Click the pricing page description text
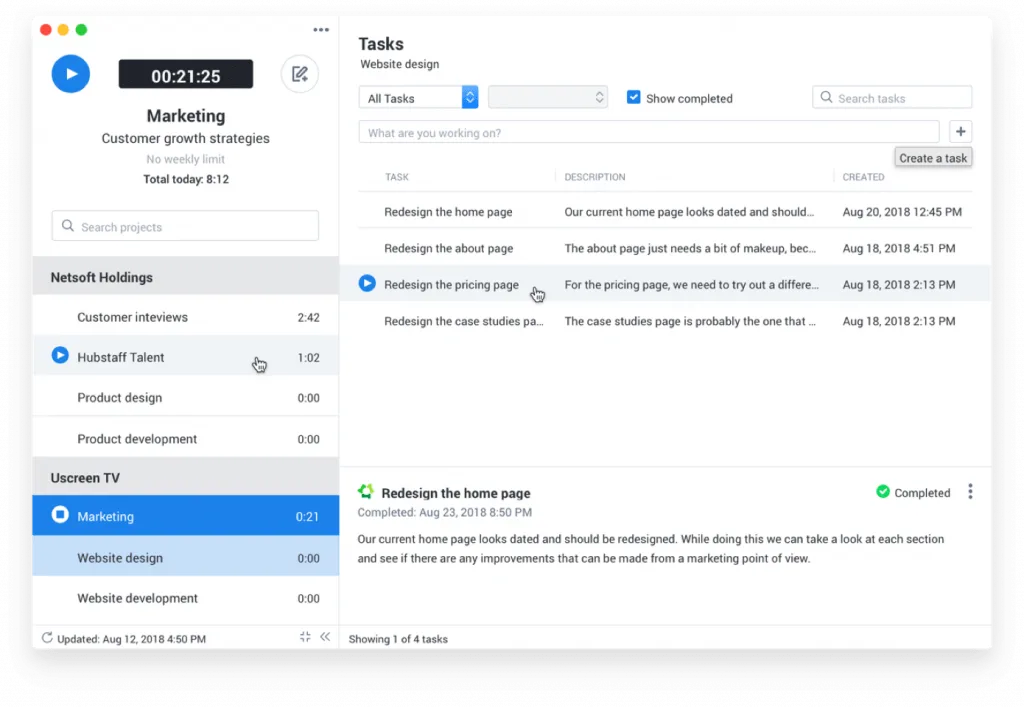 click(x=692, y=284)
